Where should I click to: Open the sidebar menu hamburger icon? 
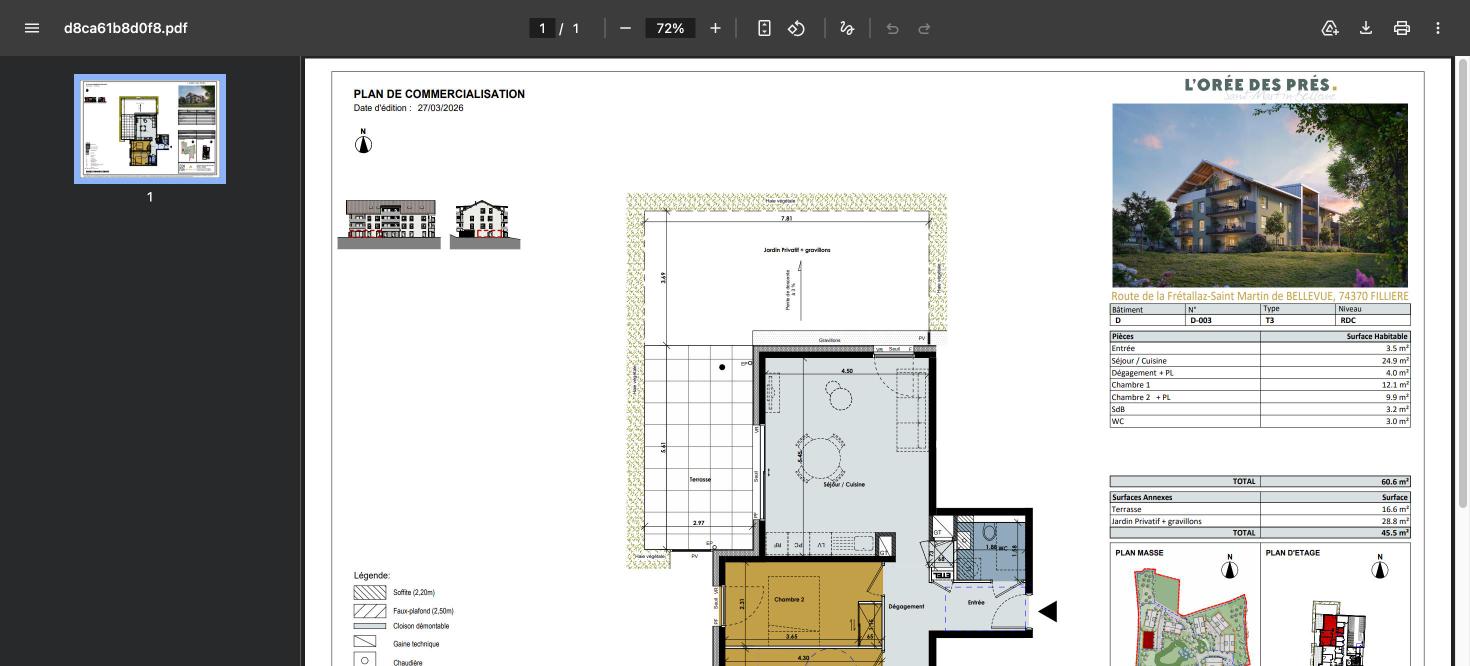[32, 28]
